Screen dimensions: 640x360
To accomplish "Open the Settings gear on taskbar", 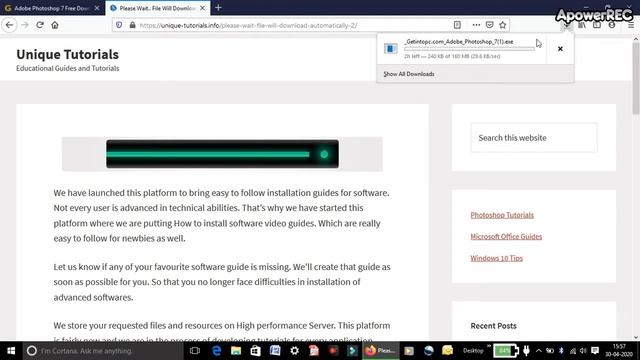I will pos(294,351).
